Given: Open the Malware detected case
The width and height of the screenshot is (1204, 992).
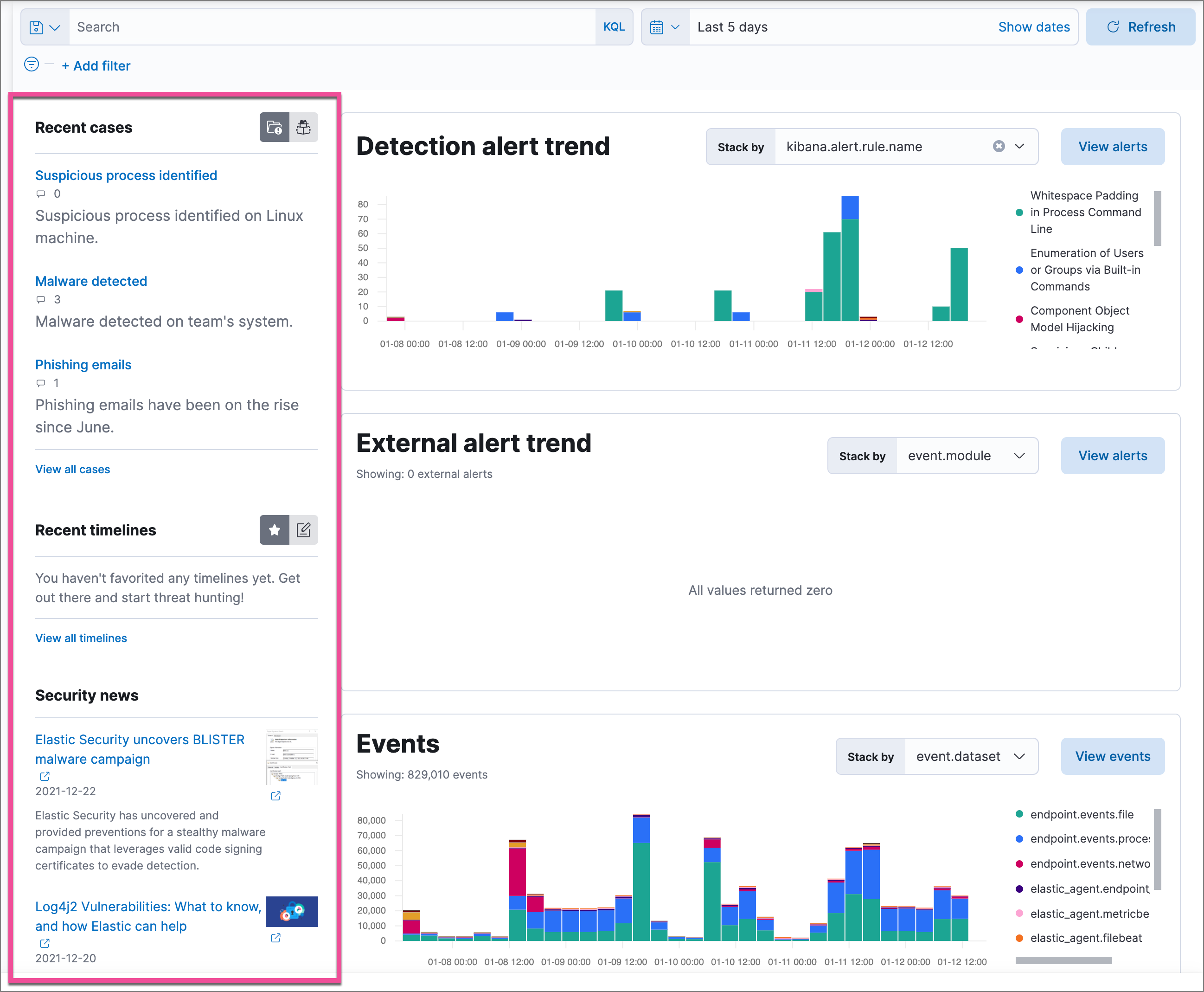Looking at the screenshot, I should tap(91, 281).
